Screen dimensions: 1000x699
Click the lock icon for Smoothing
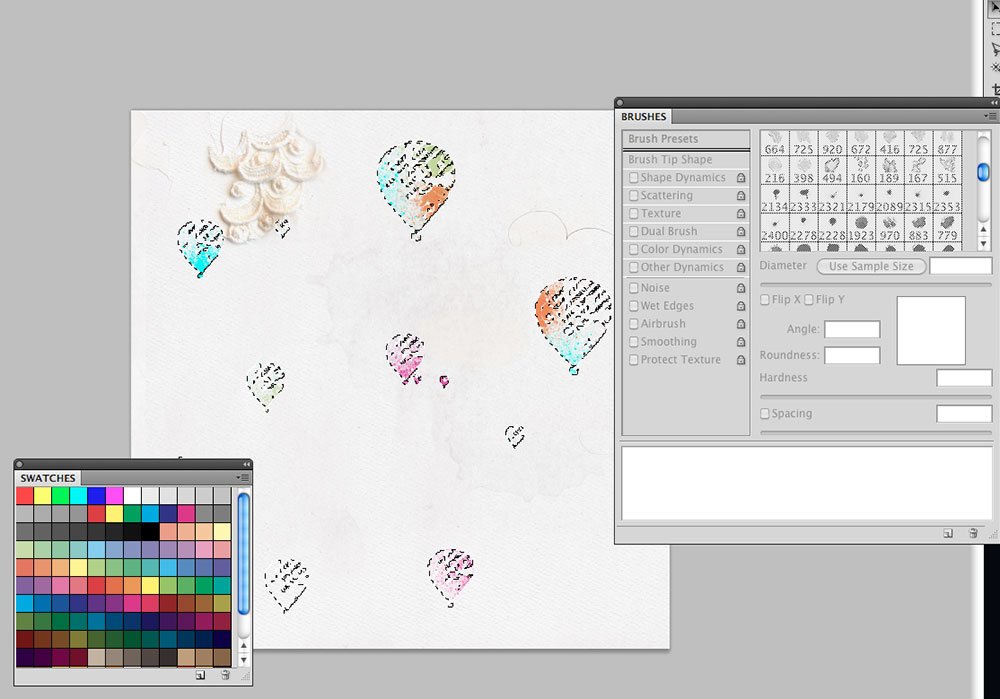click(741, 342)
